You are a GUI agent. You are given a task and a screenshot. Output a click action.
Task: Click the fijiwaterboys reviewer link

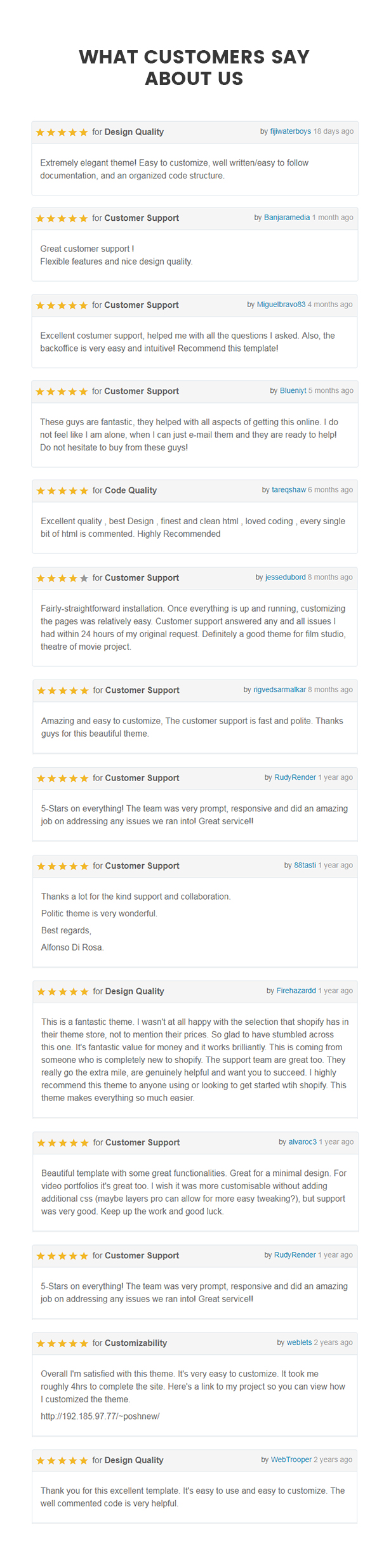tap(290, 131)
